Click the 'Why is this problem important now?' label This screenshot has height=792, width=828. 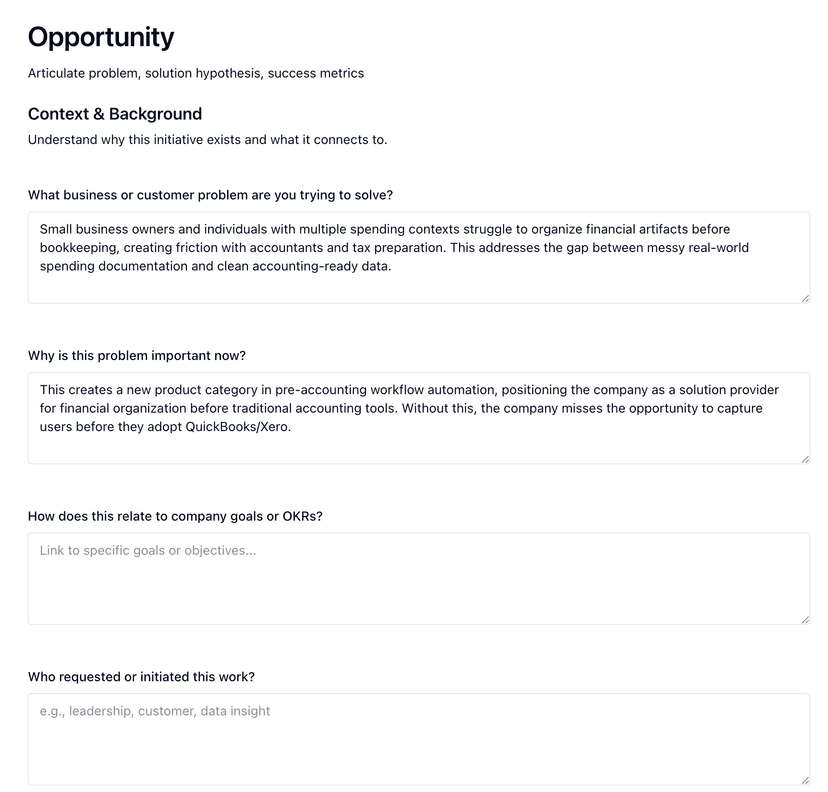click(137, 355)
